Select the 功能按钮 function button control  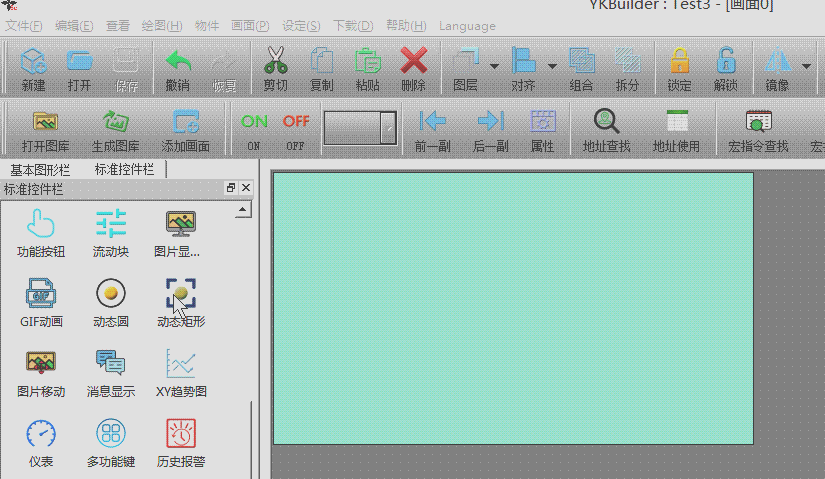tap(41, 224)
